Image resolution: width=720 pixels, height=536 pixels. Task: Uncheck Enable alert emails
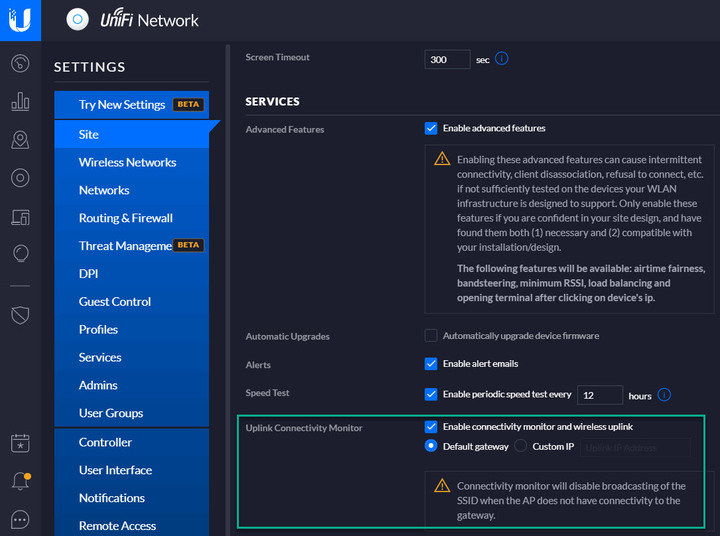click(431, 364)
